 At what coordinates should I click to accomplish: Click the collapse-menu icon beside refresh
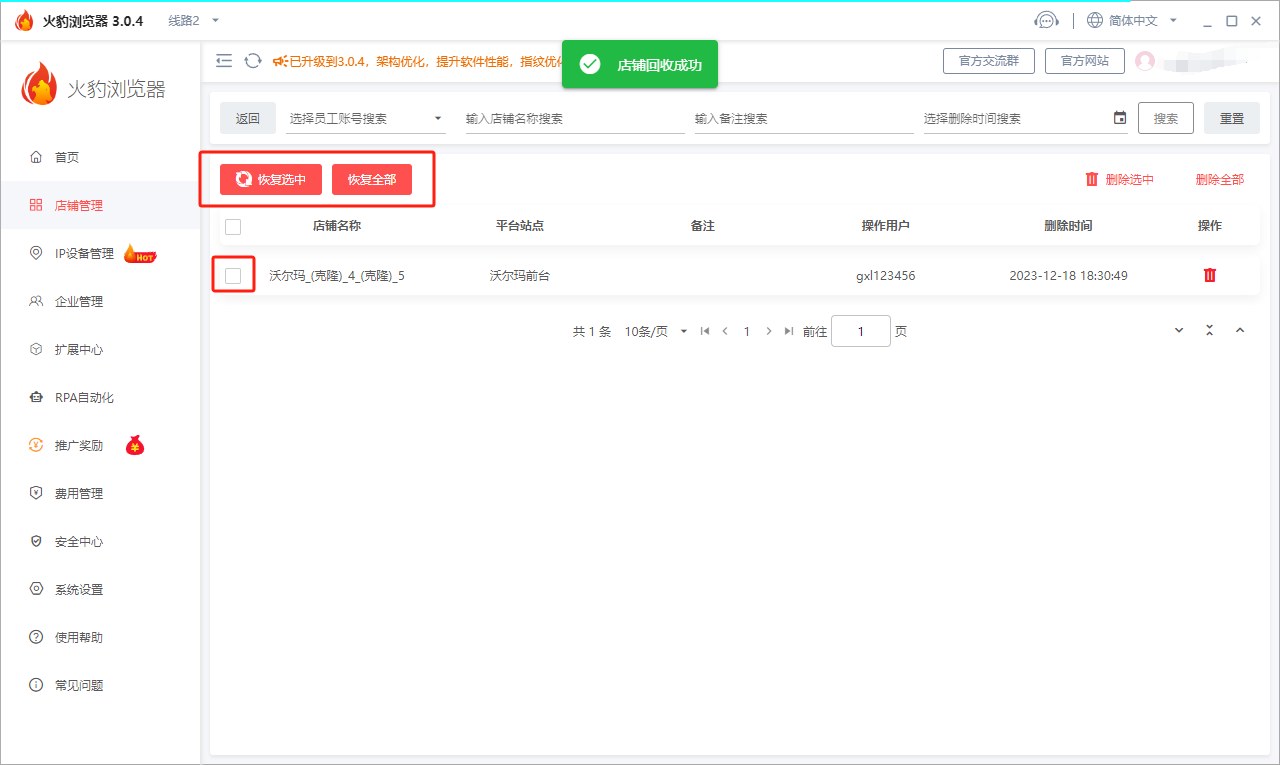tap(224, 61)
